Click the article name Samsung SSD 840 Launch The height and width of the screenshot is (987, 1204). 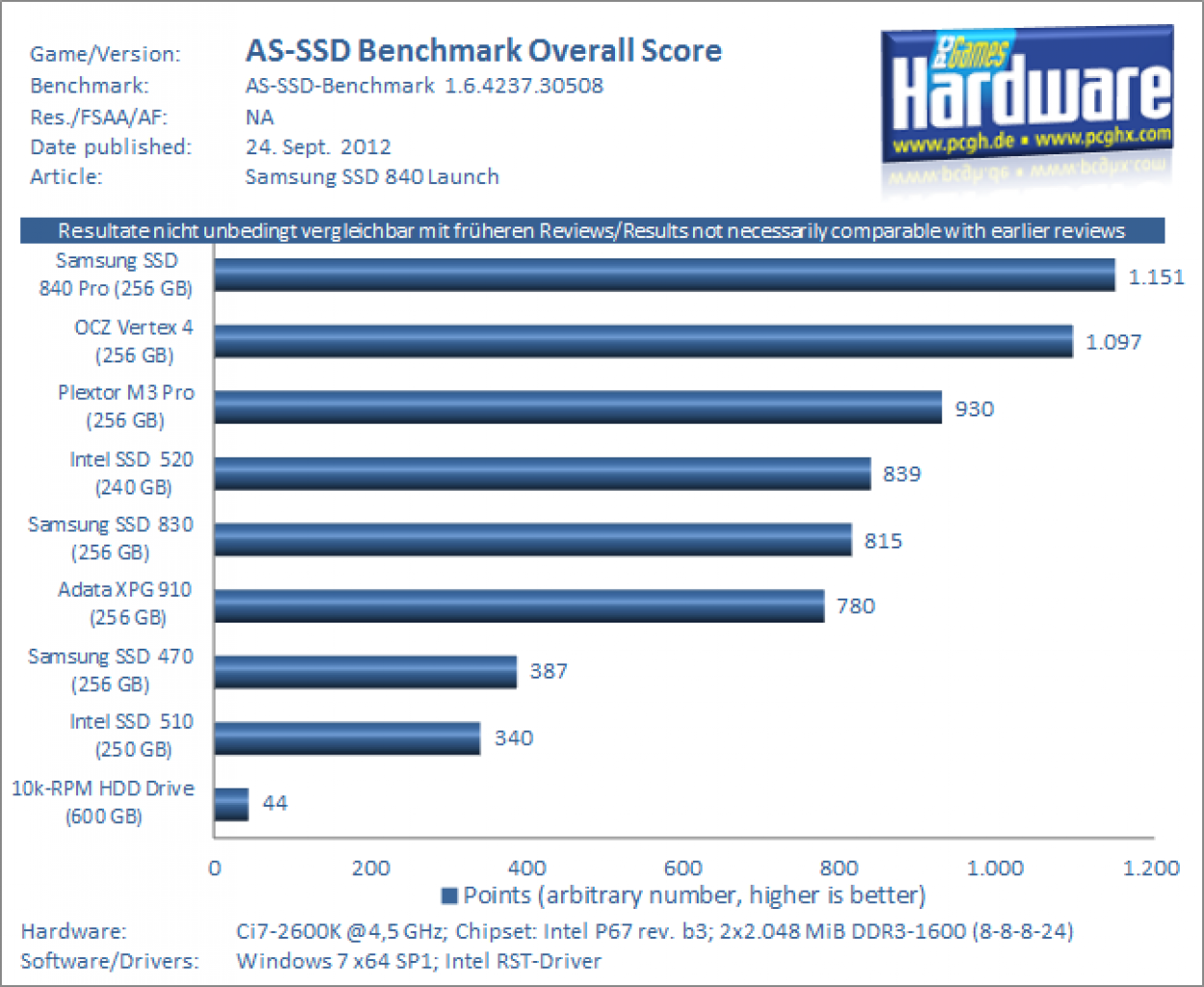(372, 177)
